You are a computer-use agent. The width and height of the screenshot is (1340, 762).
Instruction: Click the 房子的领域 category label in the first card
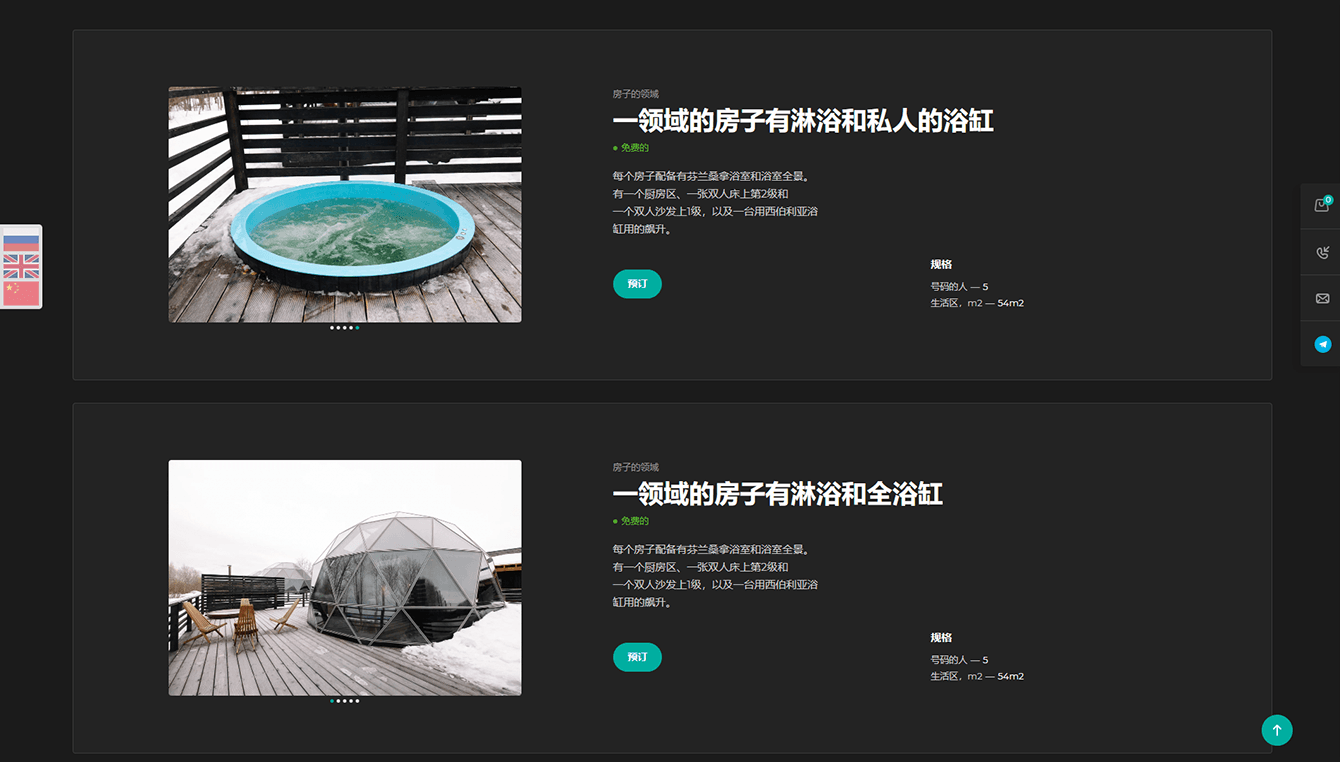(x=636, y=94)
